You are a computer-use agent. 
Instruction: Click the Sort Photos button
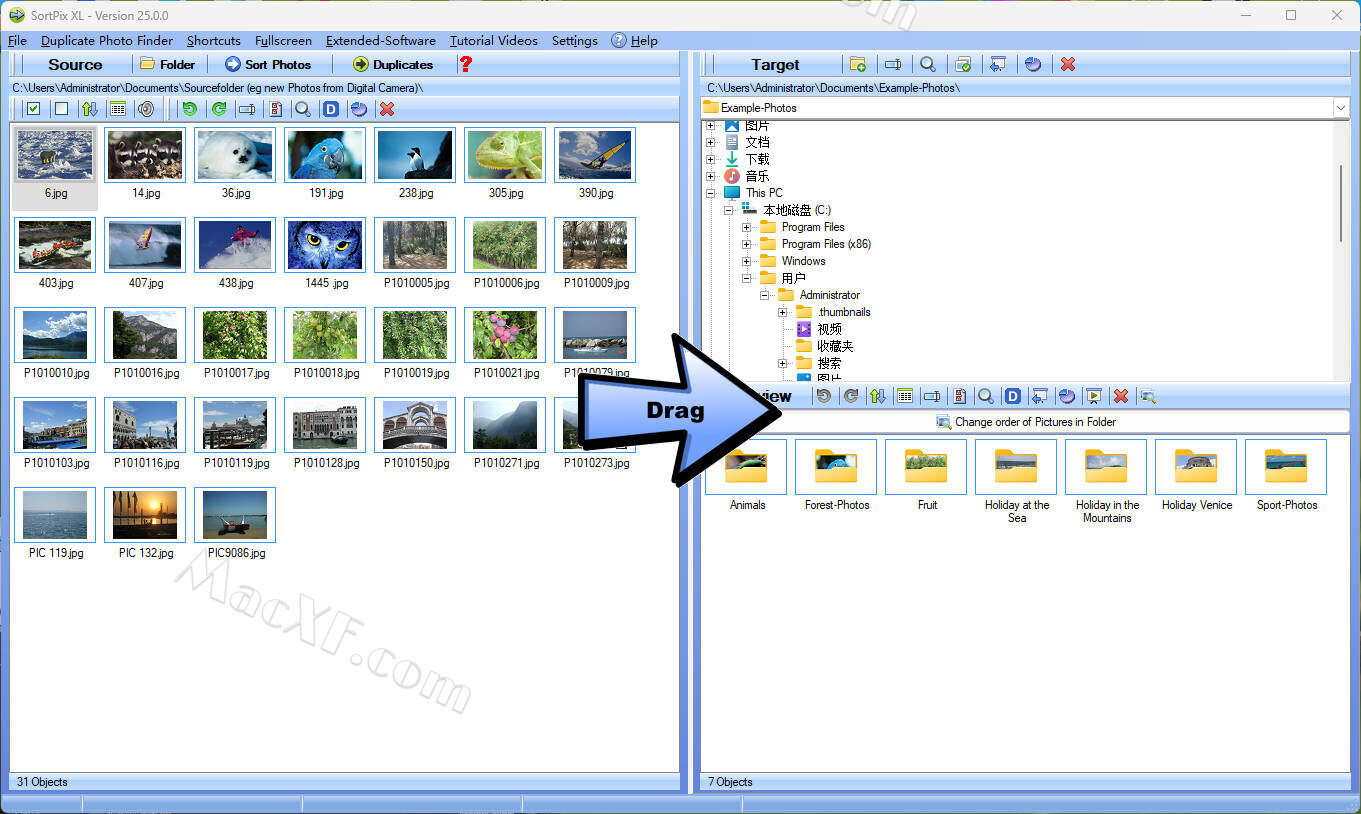pyautogui.click(x=267, y=64)
